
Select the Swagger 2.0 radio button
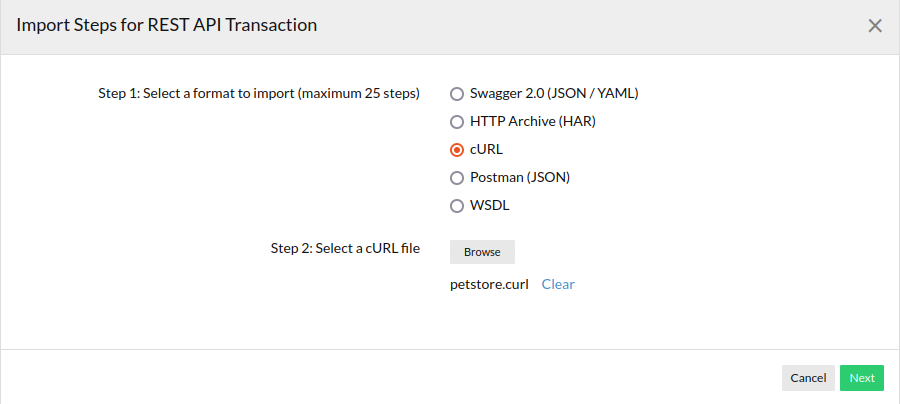tap(457, 94)
